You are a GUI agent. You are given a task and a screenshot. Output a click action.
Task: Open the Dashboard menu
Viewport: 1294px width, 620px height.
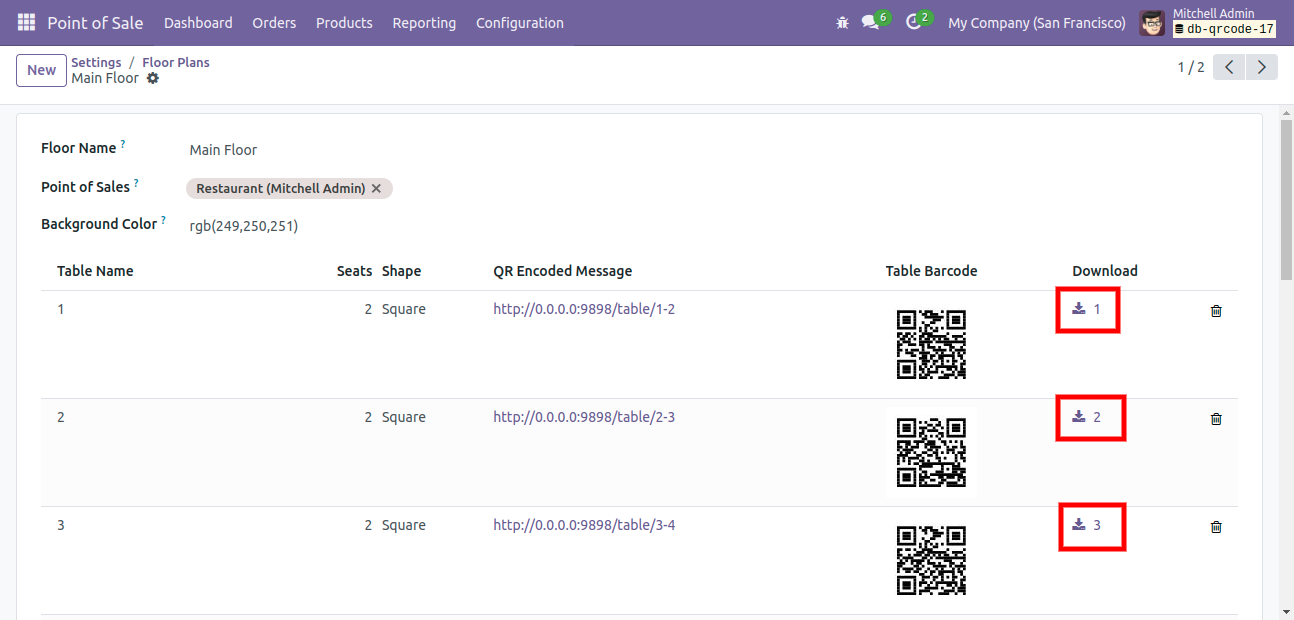pyautogui.click(x=198, y=22)
